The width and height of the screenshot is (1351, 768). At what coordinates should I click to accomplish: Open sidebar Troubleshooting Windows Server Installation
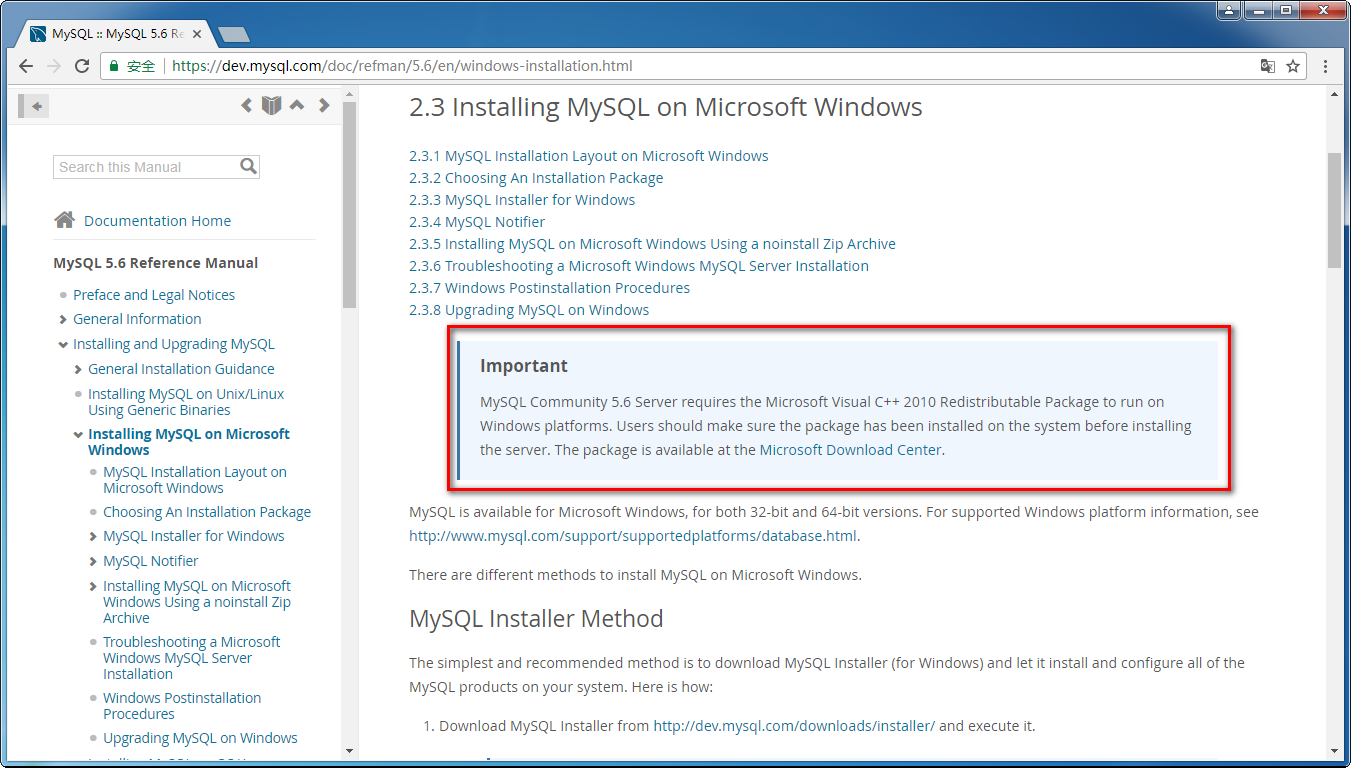pyautogui.click(x=192, y=658)
